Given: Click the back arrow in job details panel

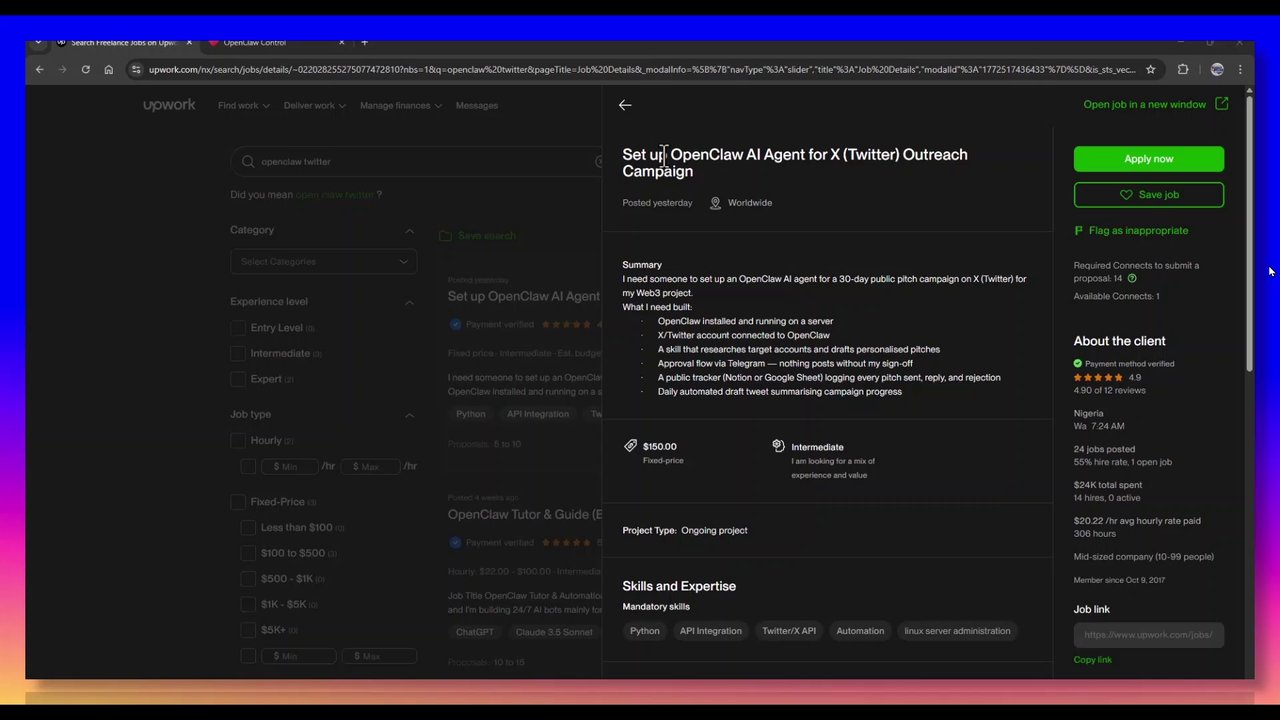Looking at the screenshot, I should 625,105.
